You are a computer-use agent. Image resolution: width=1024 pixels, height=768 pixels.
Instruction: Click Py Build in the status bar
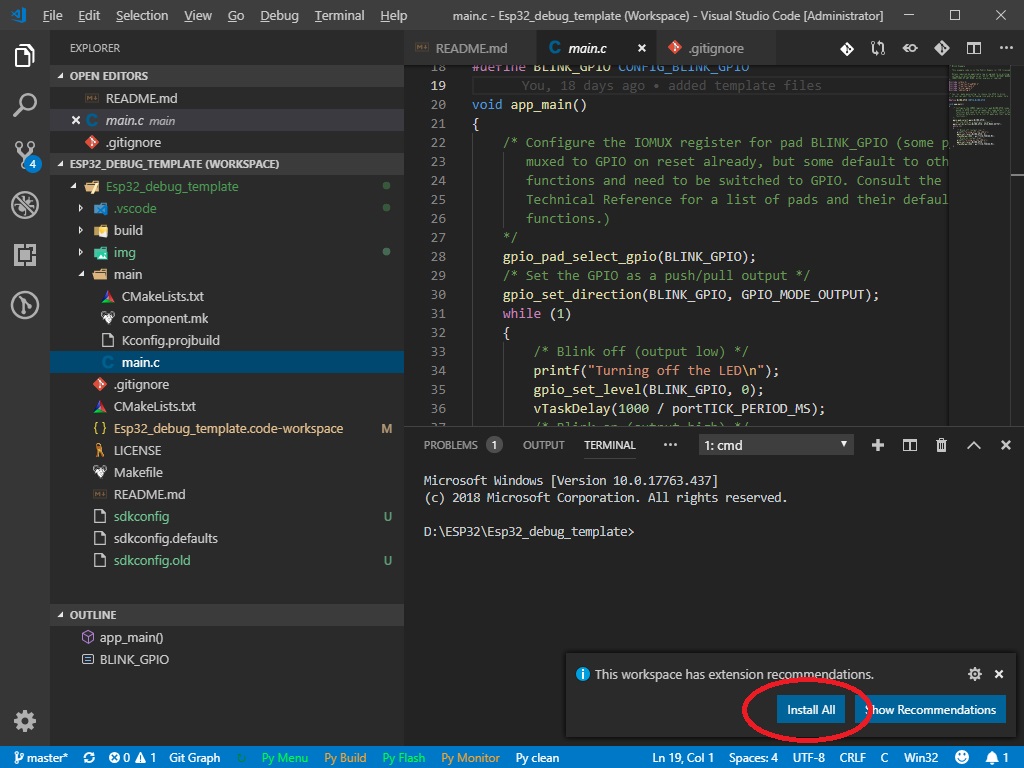tap(345, 758)
